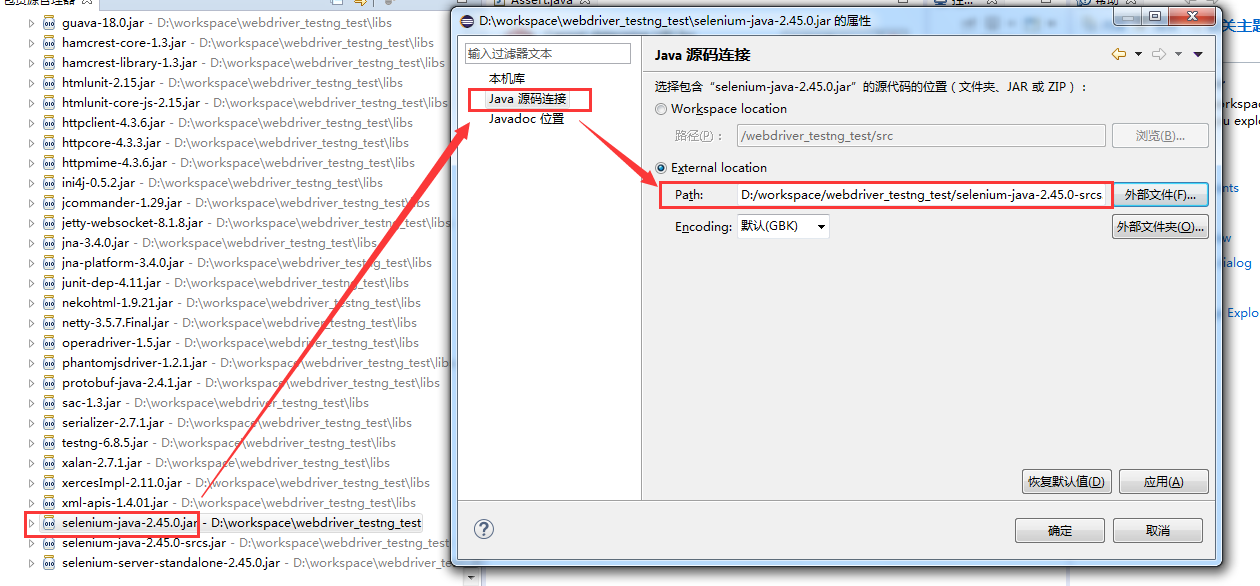1260x586 pixels.
Task: Select Javadoc 位置 in the properties tree
Action: [526, 119]
